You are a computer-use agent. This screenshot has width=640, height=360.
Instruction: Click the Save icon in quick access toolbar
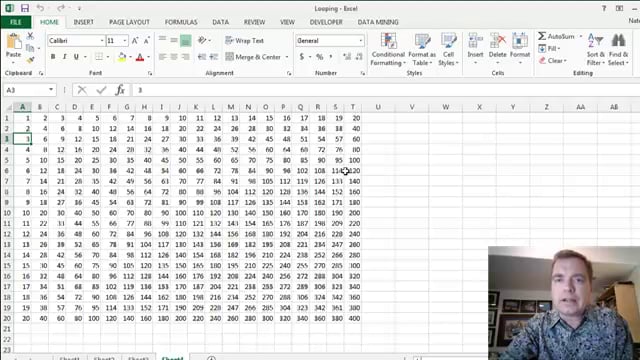[25, 8]
